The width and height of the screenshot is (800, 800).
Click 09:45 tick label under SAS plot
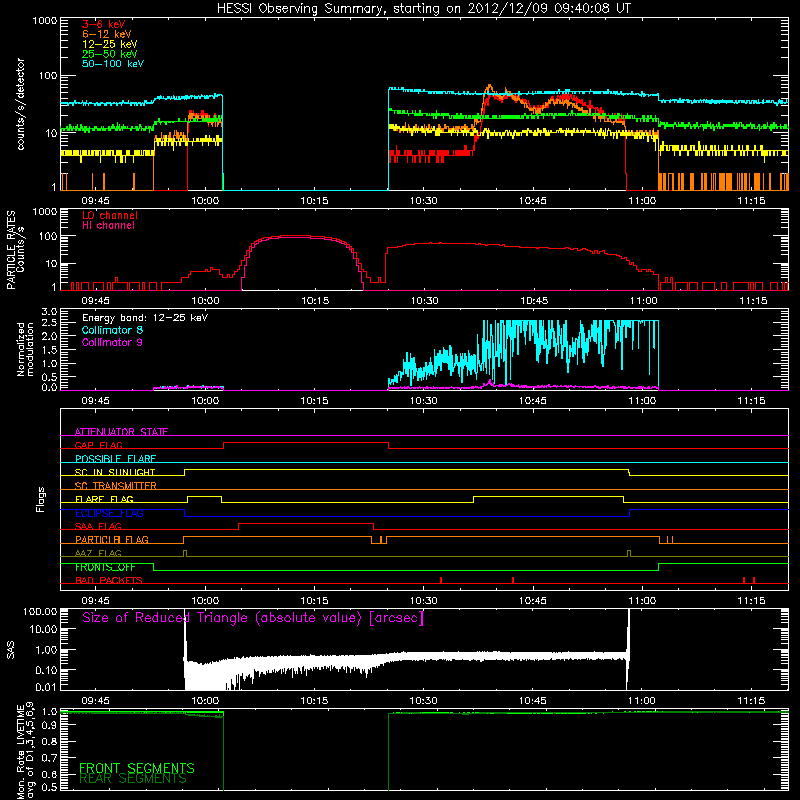(x=95, y=701)
